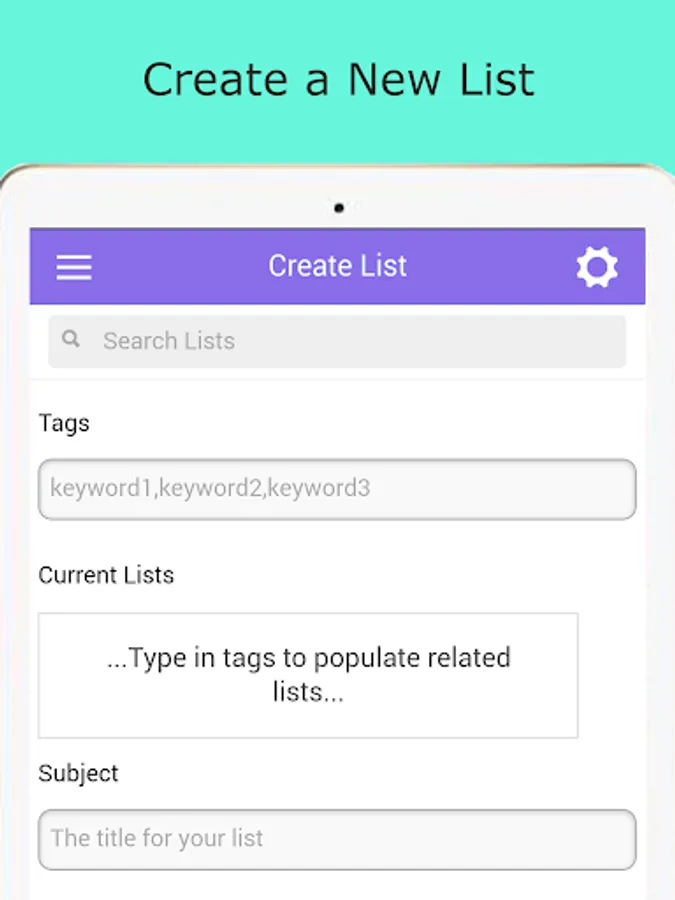
Task: Open the hamburger navigation menu
Action: [x=74, y=266]
